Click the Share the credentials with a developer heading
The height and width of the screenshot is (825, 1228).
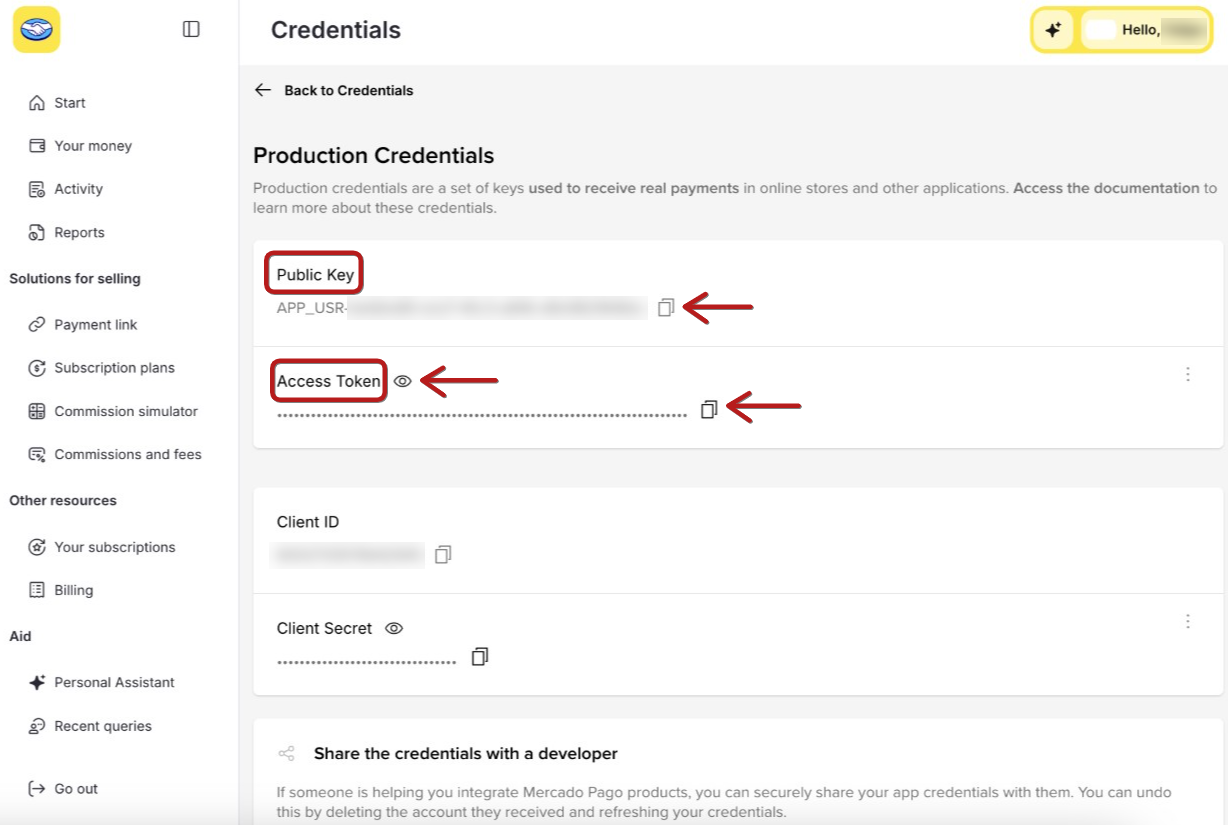pyautogui.click(x=466, y=753)
